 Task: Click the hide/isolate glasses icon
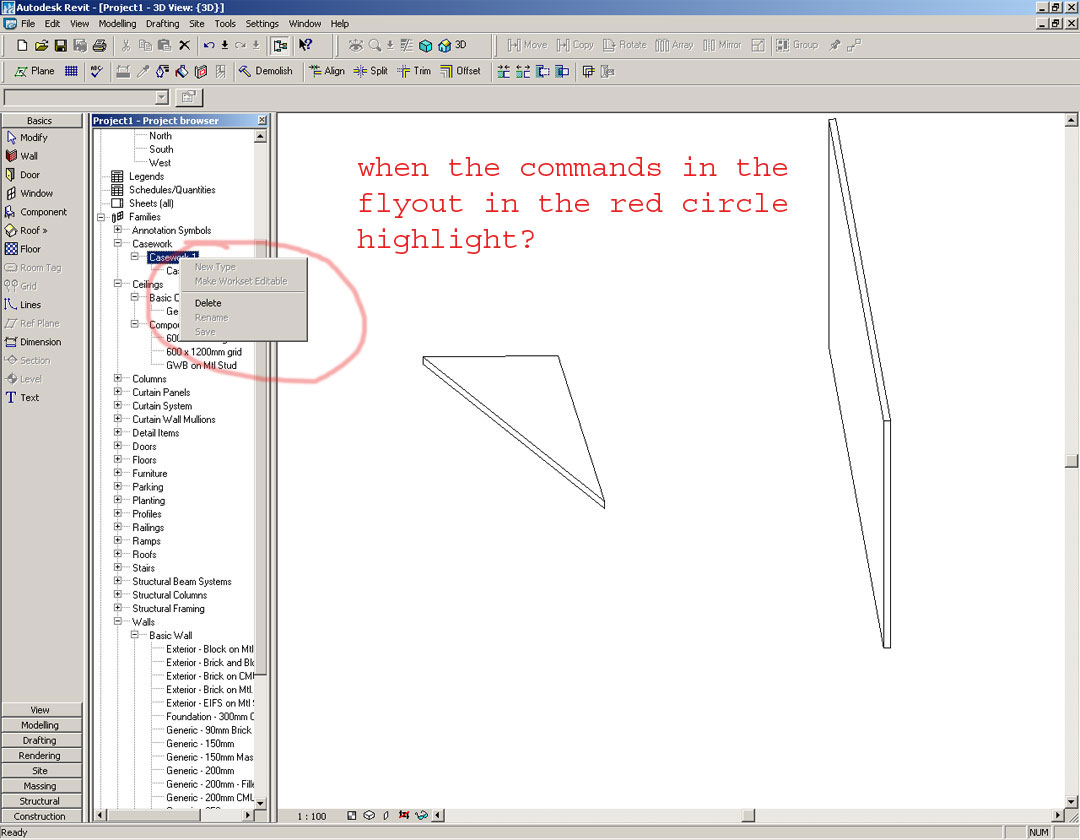(421, 816)
